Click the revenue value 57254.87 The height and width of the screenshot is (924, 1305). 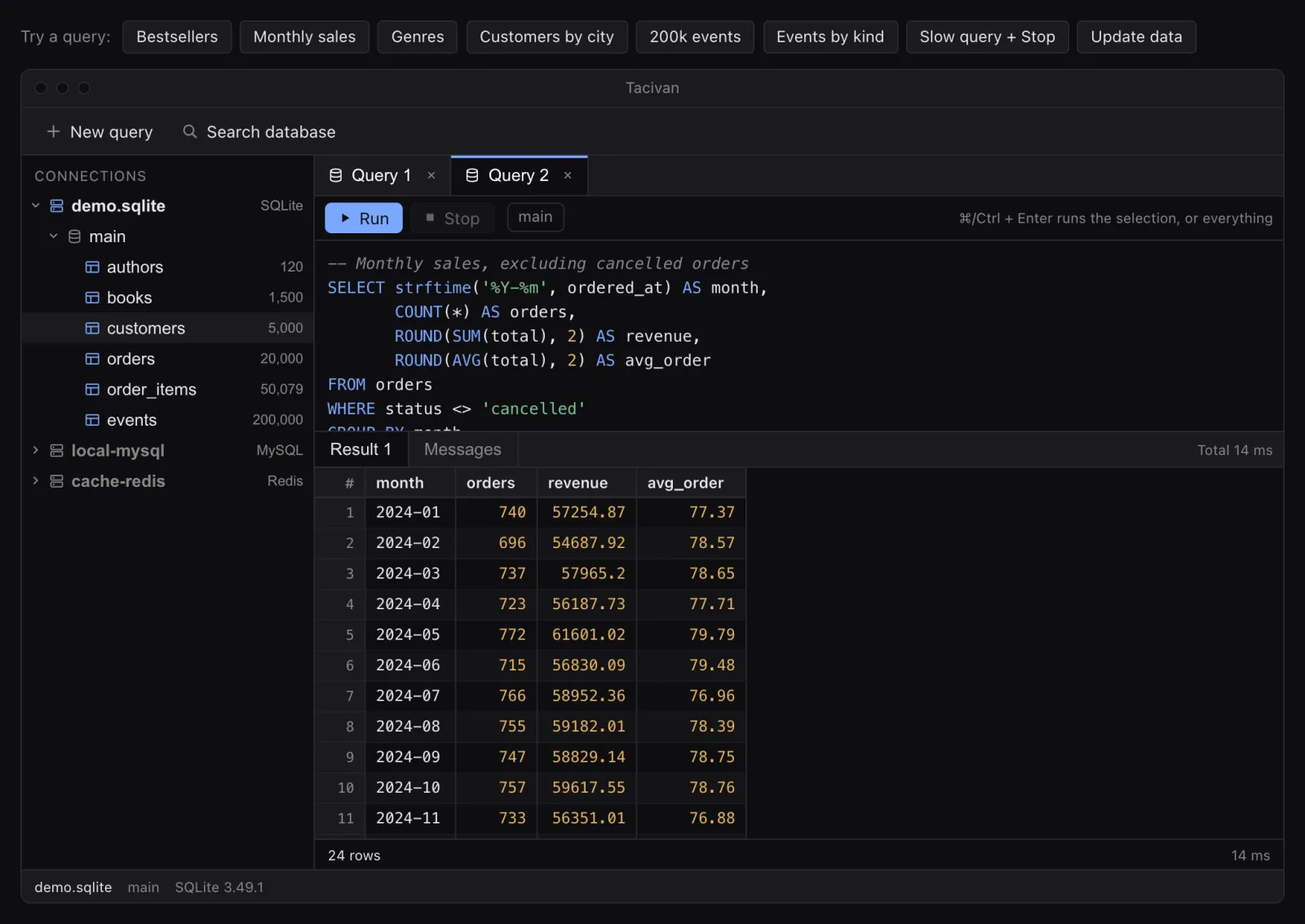pos(586,512)
